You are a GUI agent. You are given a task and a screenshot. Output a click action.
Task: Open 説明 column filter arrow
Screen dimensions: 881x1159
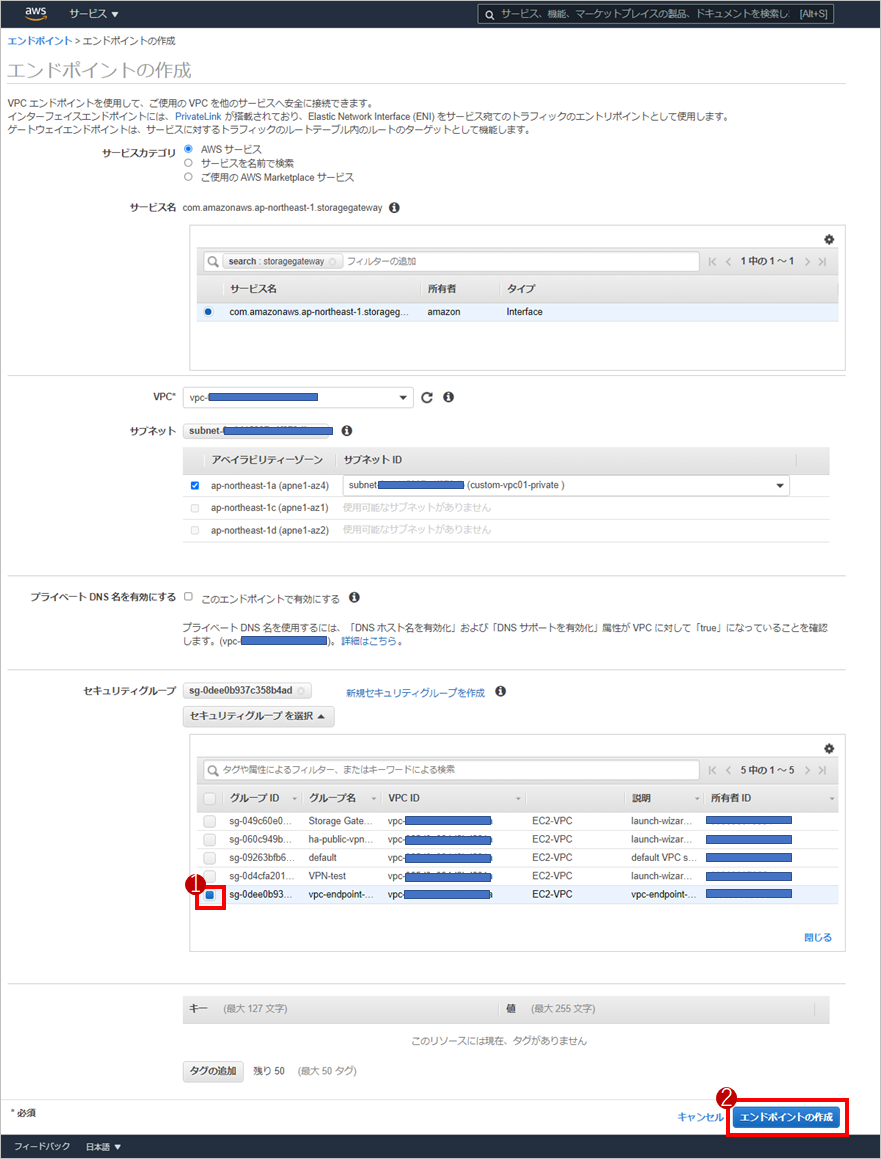click(696, 799)
